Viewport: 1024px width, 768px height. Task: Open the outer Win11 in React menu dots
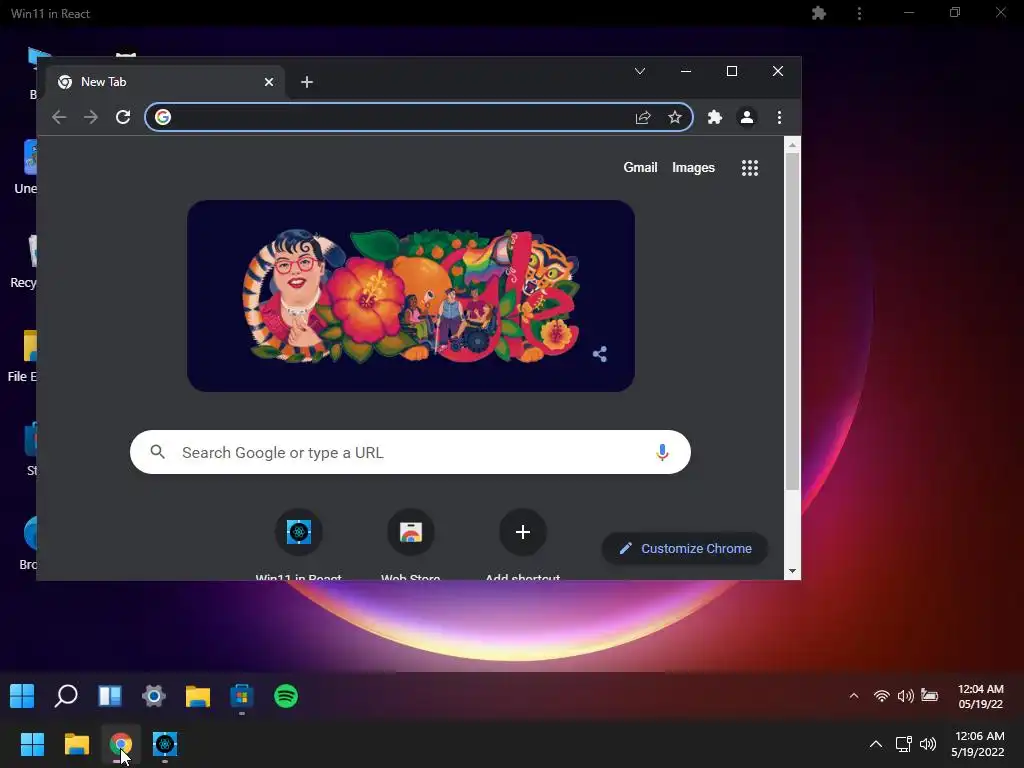coord(859,13)
